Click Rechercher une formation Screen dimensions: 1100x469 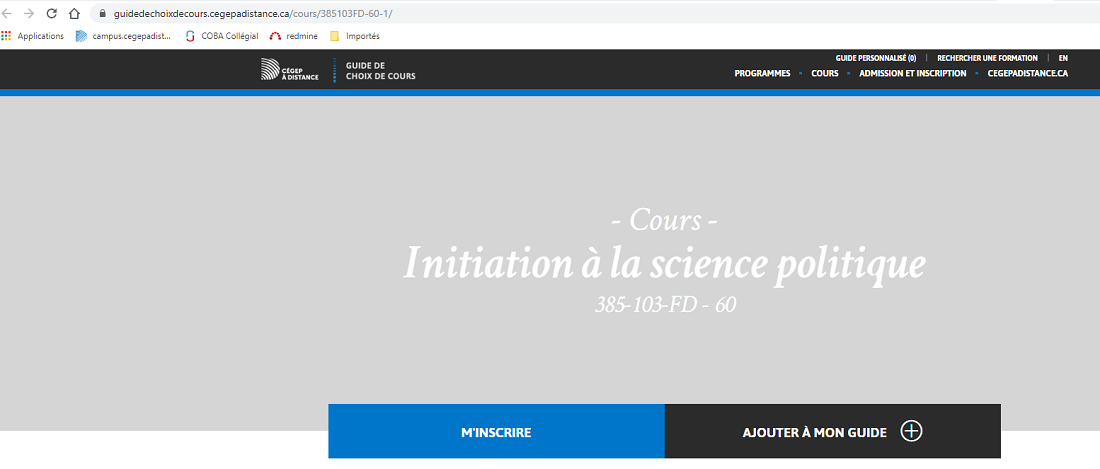pyautogui.click(x=987, y=58)
